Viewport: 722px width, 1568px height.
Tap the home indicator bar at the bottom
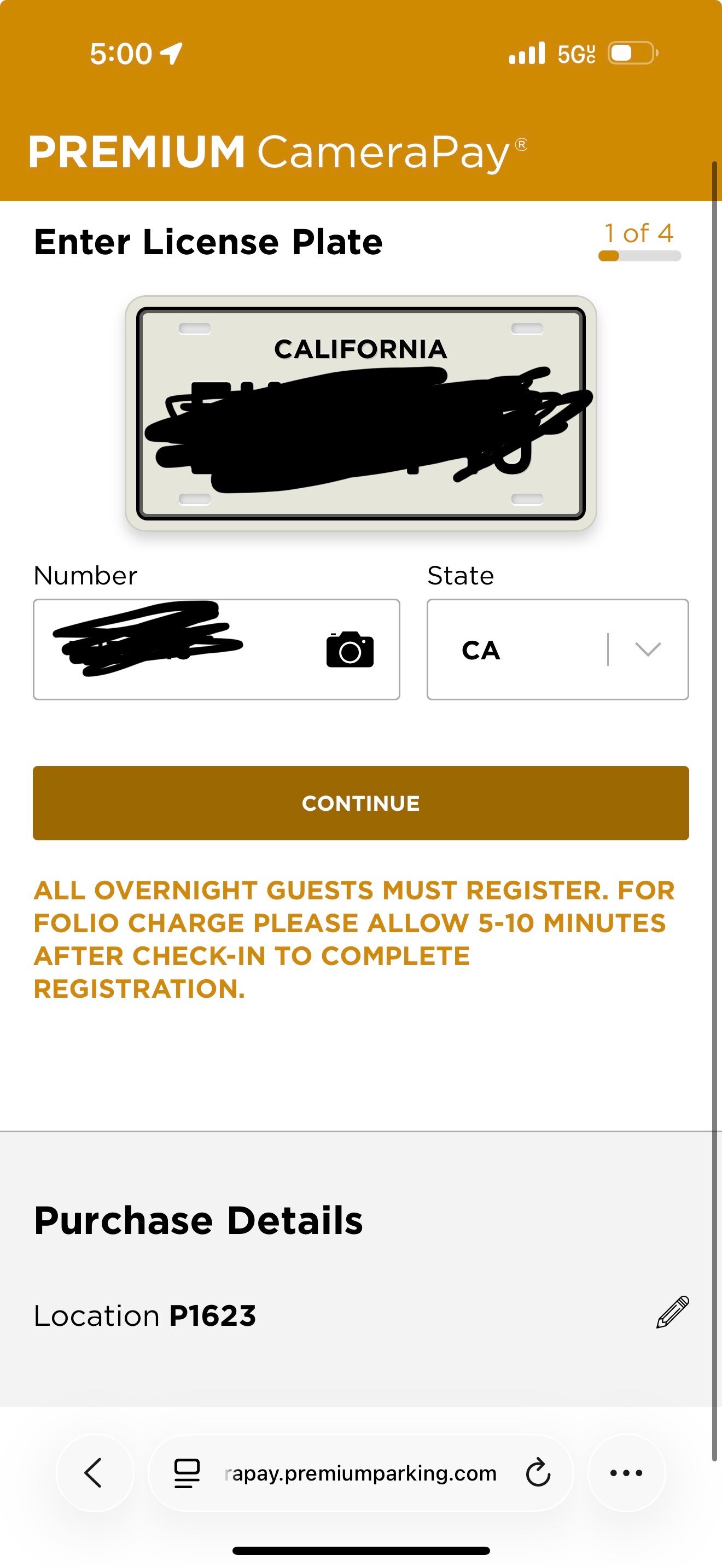(360, 1551)
